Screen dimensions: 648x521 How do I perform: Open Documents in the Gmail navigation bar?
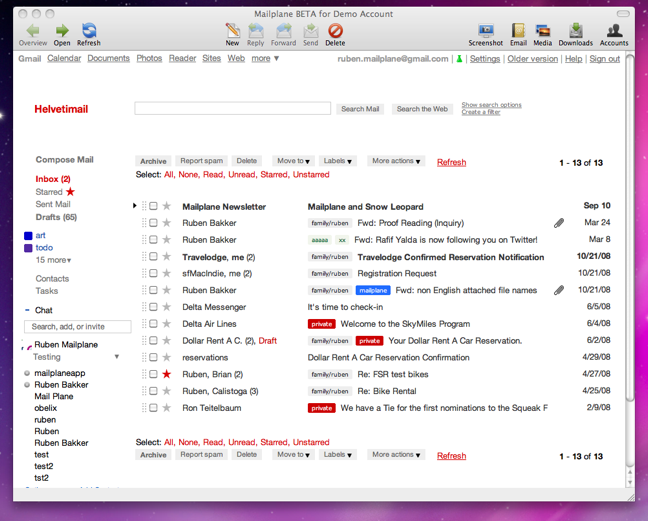click(109, 58)
